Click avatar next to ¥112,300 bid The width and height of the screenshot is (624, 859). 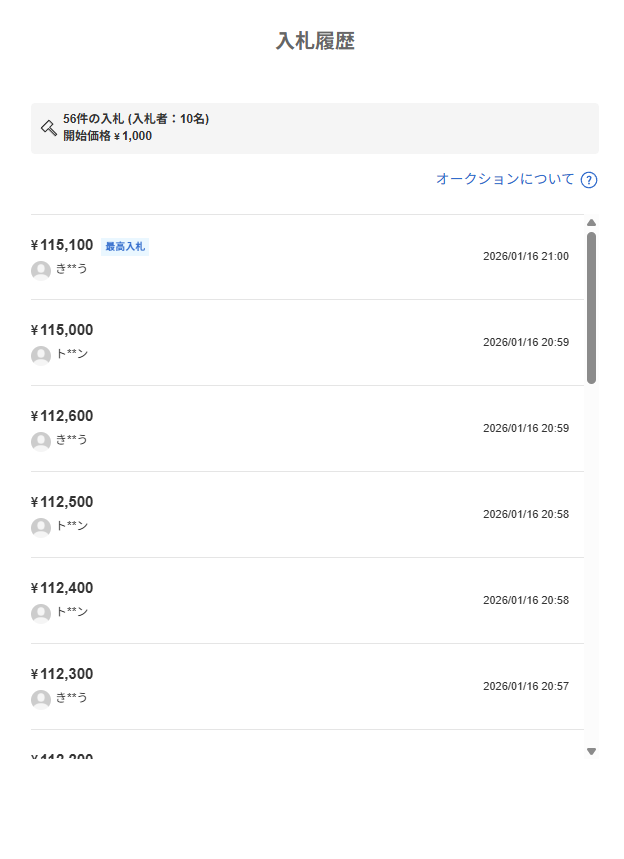(x=41, y=699)
